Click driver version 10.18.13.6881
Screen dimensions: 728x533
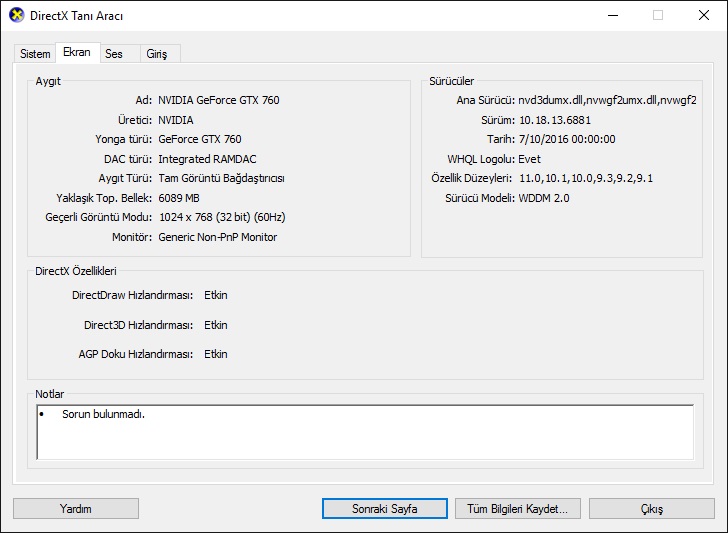click(x=555, y=120)
